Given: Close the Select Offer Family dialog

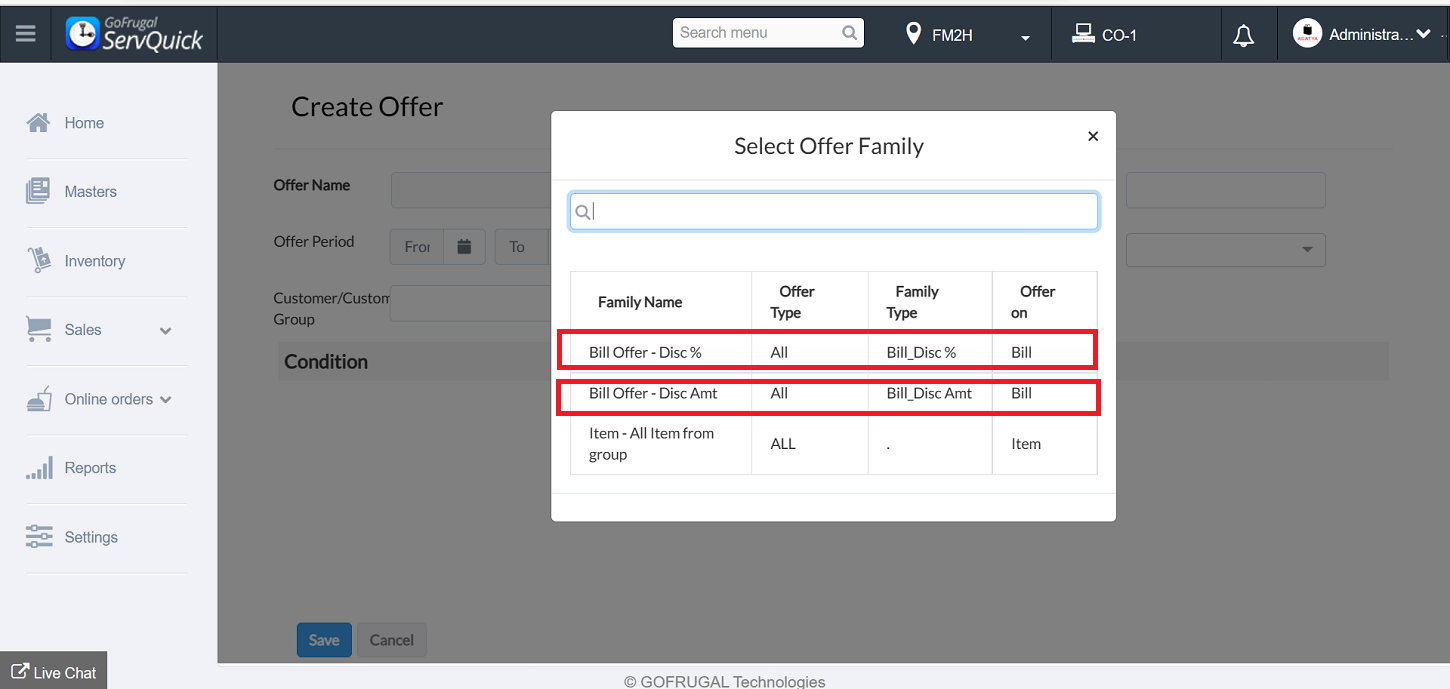Looking at the screenshot, I should pos(1093,136).
